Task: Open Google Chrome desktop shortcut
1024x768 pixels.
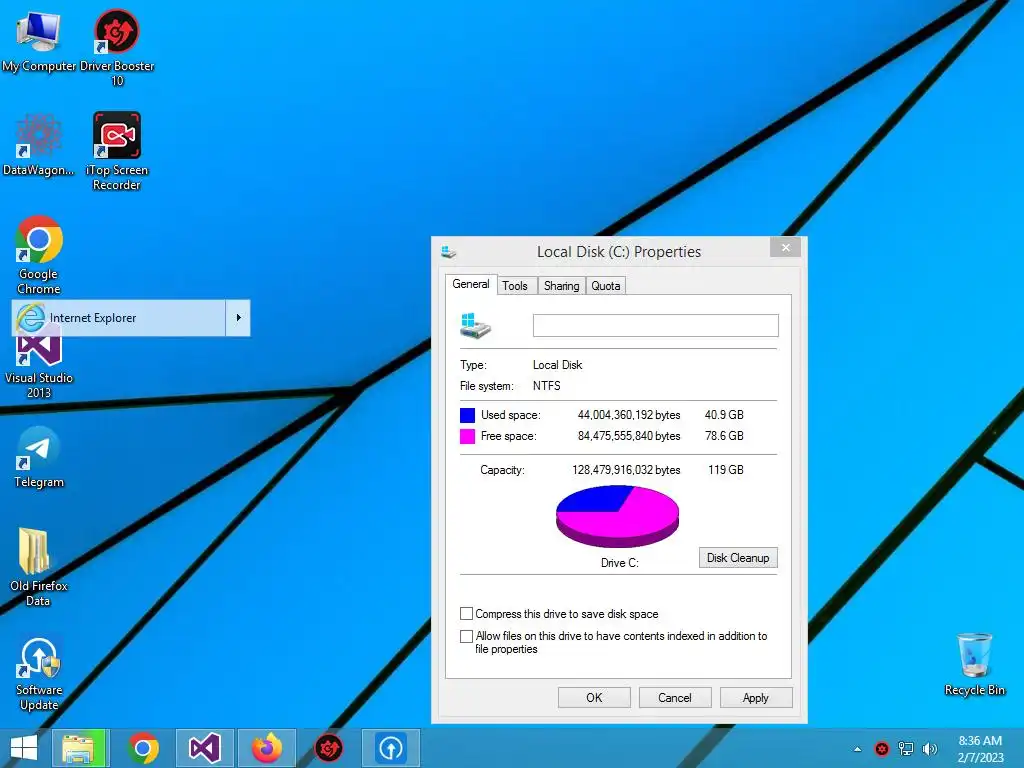Action: tap(39, 255)
